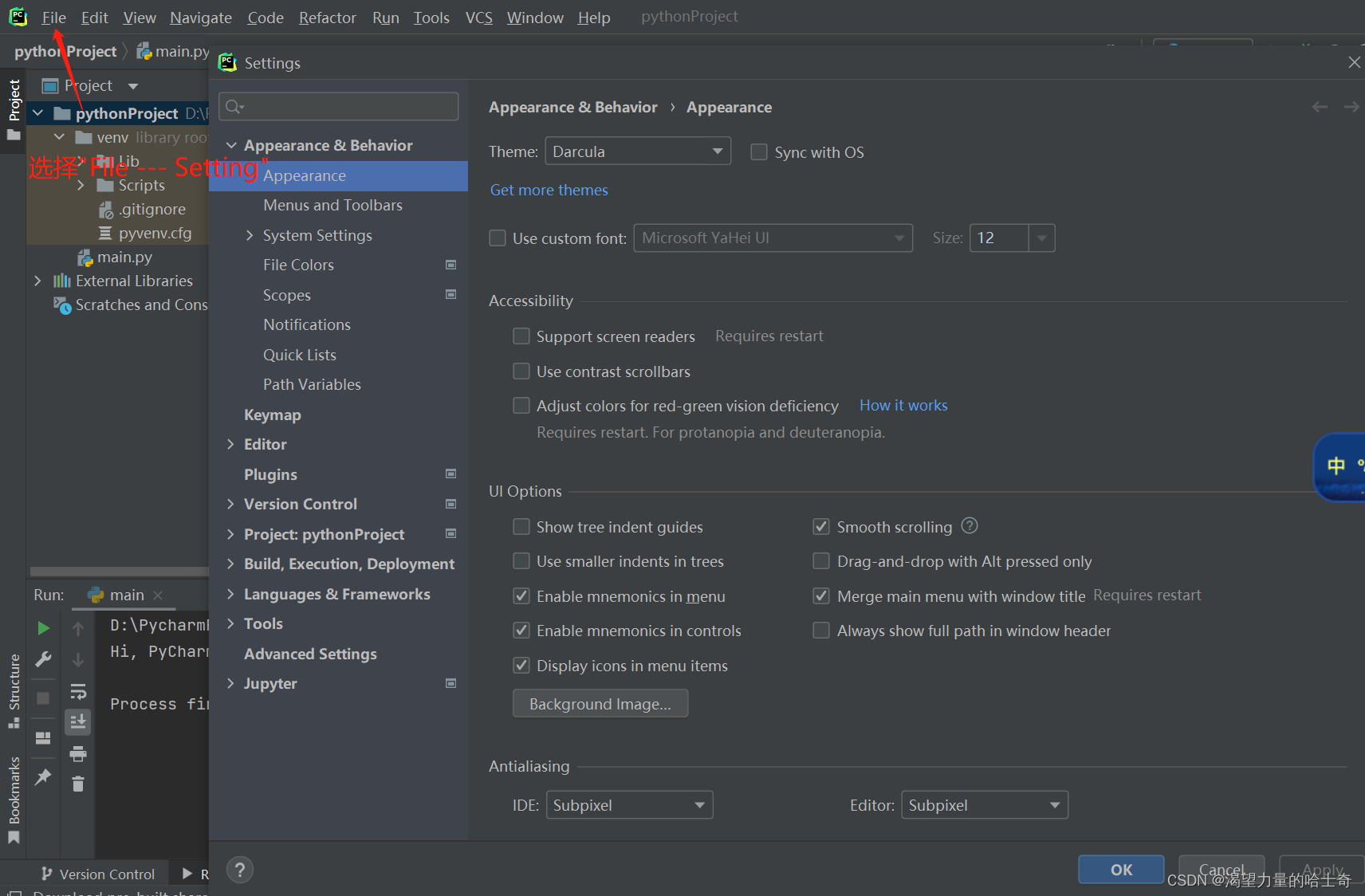1365x896 pixels.
Task: Check Use contrast scrollbars
Action: [521, 371]
